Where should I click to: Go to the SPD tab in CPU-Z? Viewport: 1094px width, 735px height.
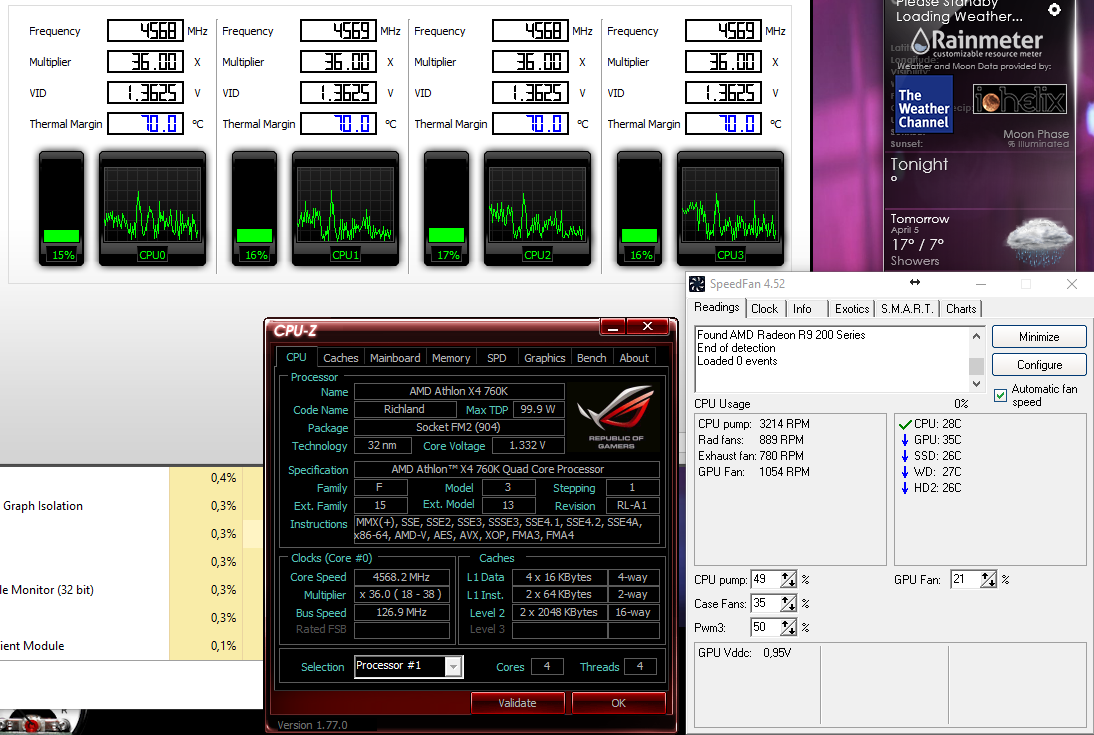[497, 358]
